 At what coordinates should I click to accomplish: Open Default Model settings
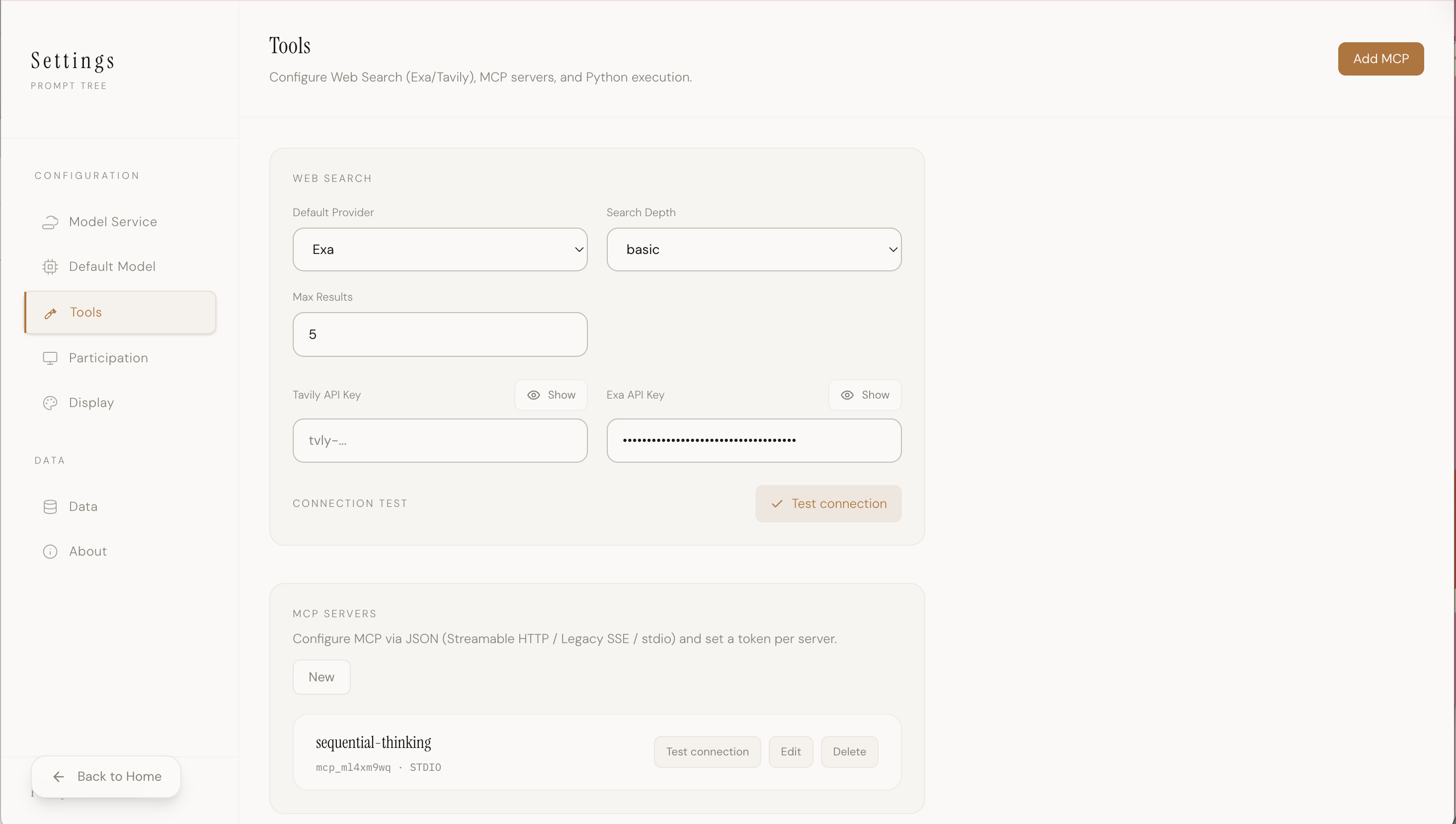click(x=120, y=266)
